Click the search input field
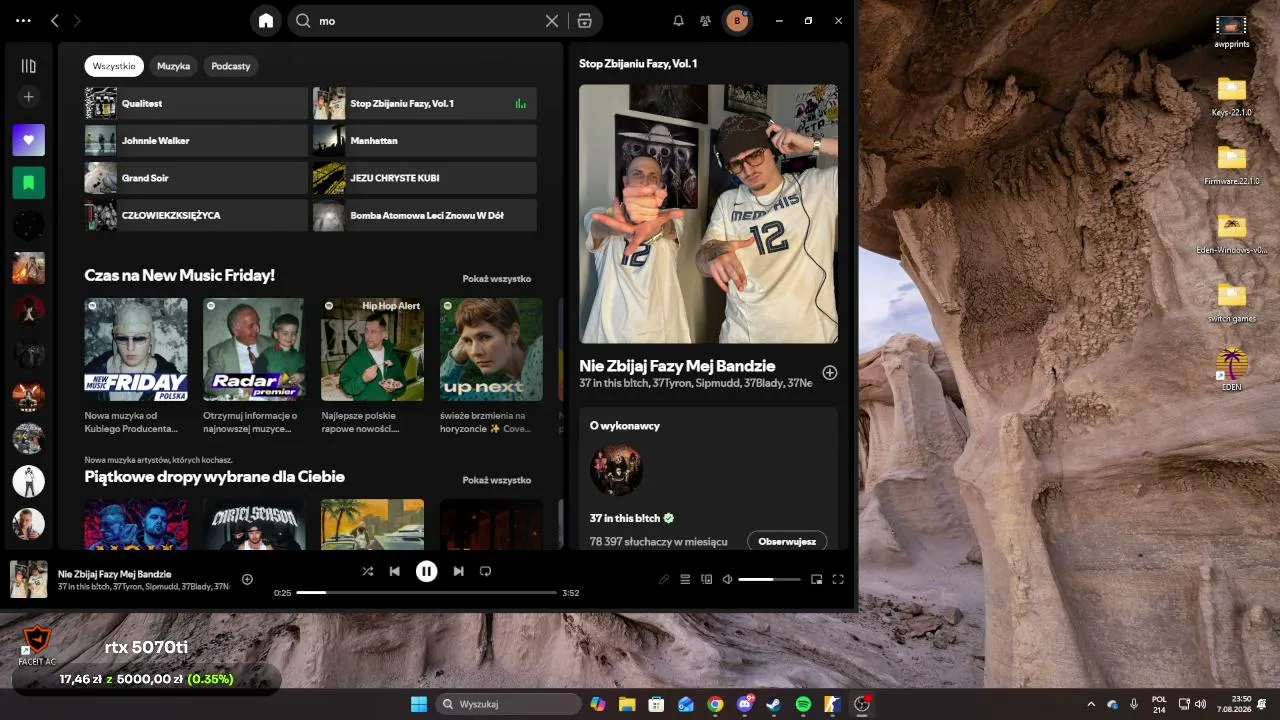 tap(428, 20)
